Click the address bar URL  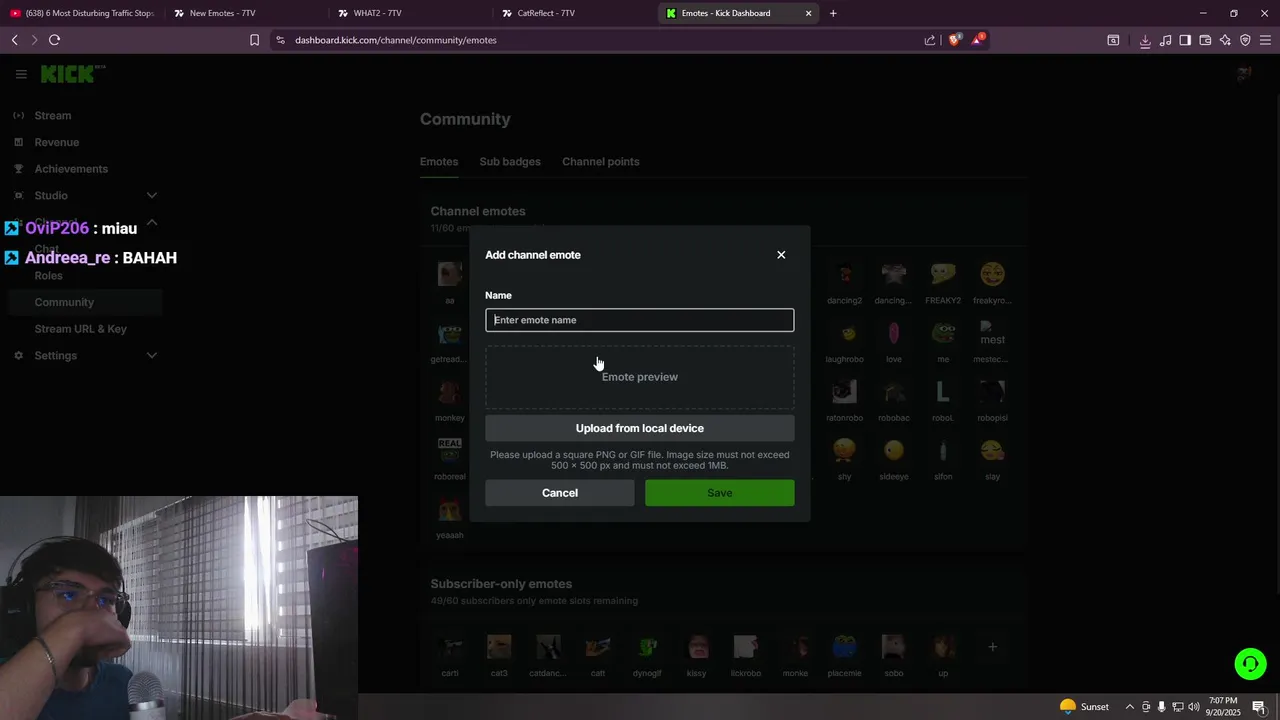click(395, 40)
